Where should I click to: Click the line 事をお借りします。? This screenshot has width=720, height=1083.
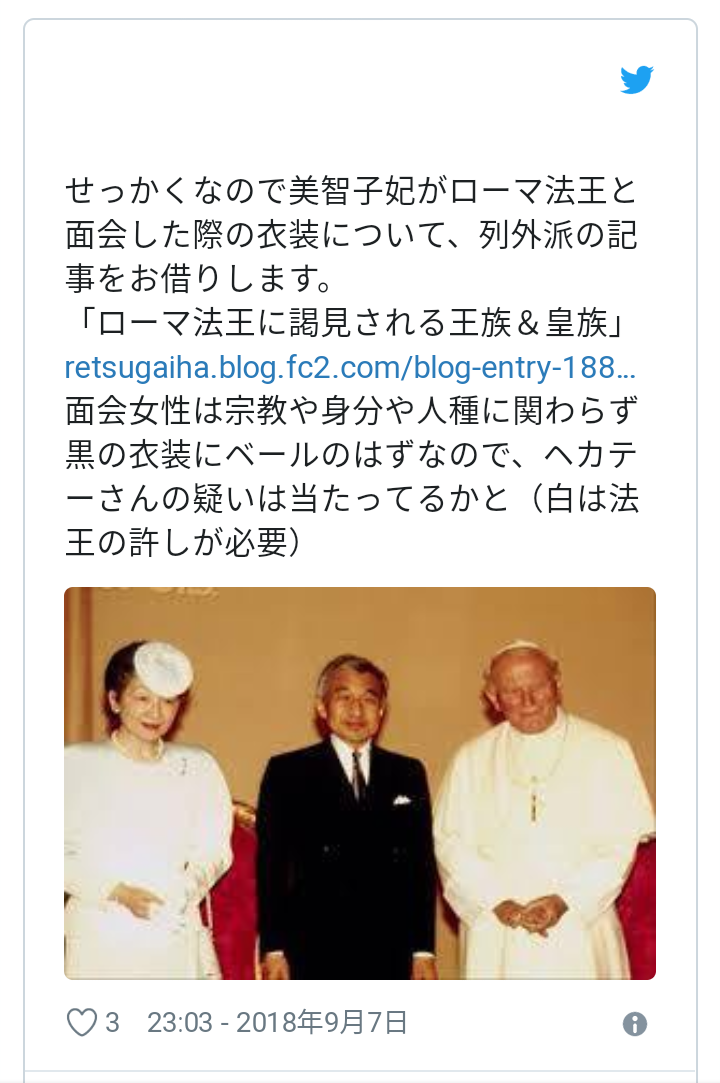tap(200, 279)
